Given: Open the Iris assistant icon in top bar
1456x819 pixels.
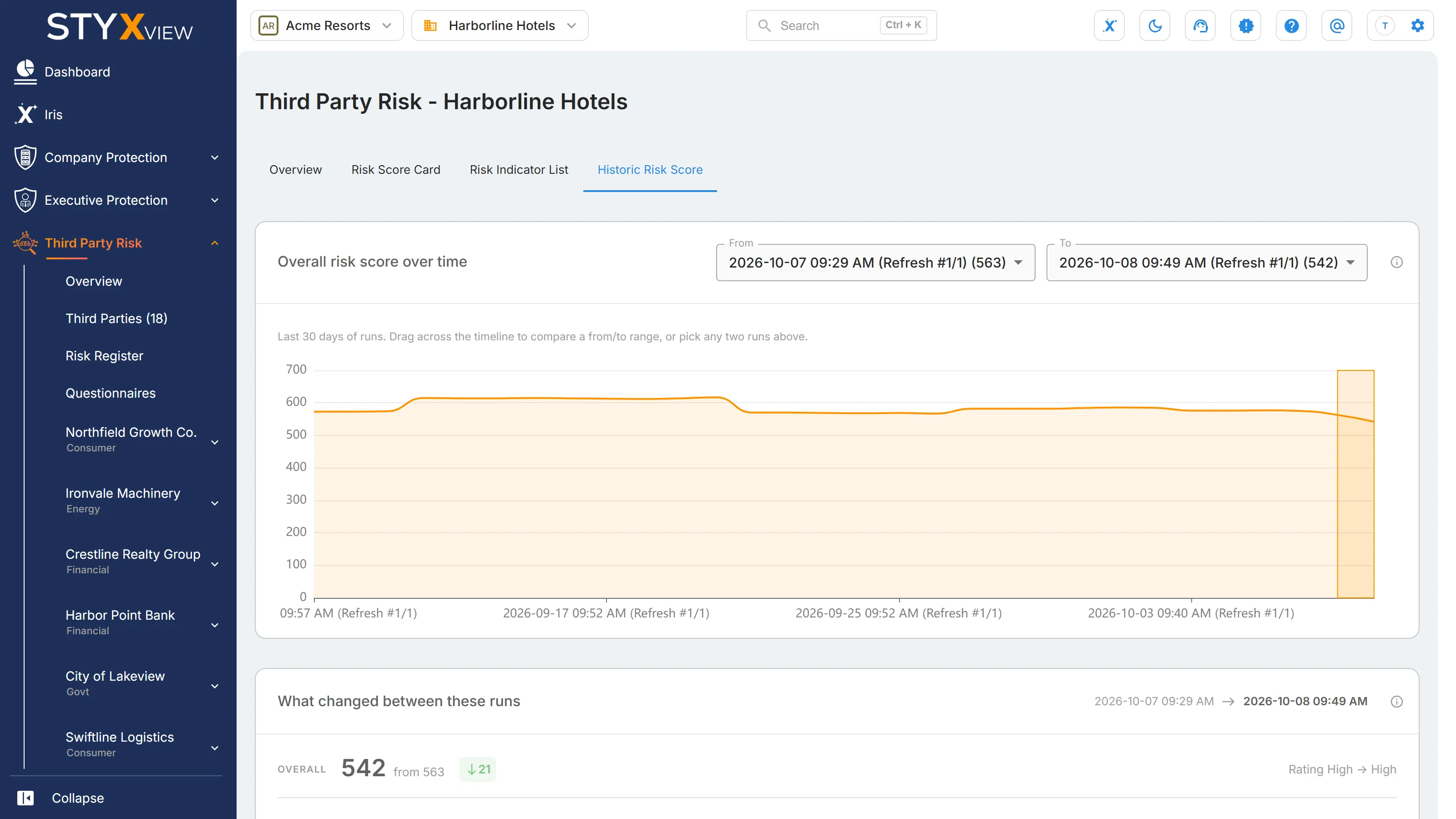Looking at the screenshot, I should [x=1109, y=25].
